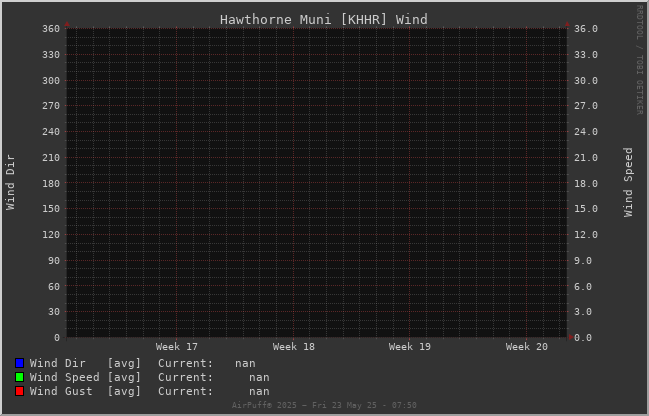
Task: Click the nan value on Wind Dir row
Action: [245, 363]
